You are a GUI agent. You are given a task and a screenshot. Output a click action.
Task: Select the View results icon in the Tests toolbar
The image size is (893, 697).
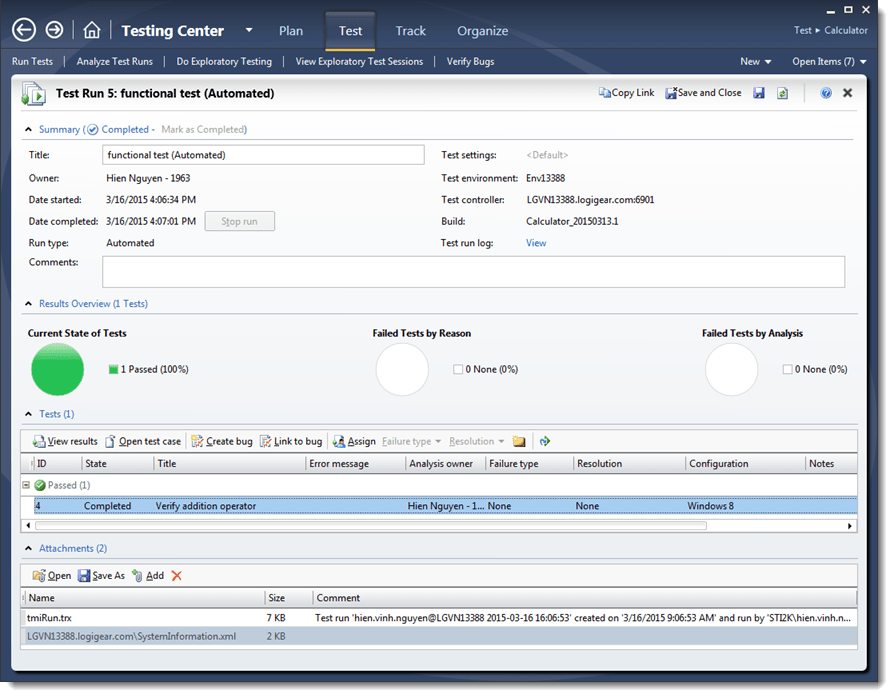coord(41,440)
